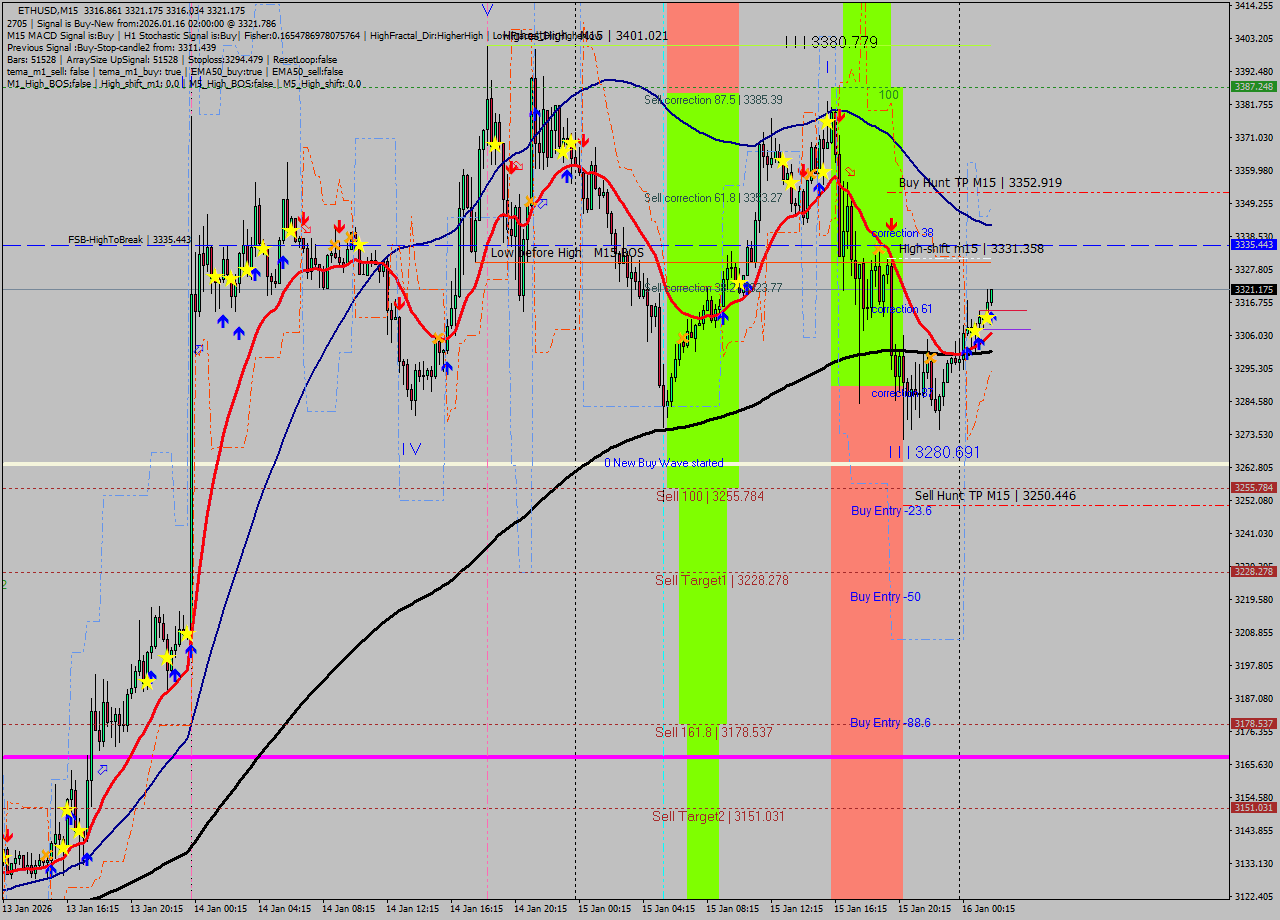Click the blue V checkmark at the top of the chart
This screenshot has width=1280, height=920.
tap(487, 9)
